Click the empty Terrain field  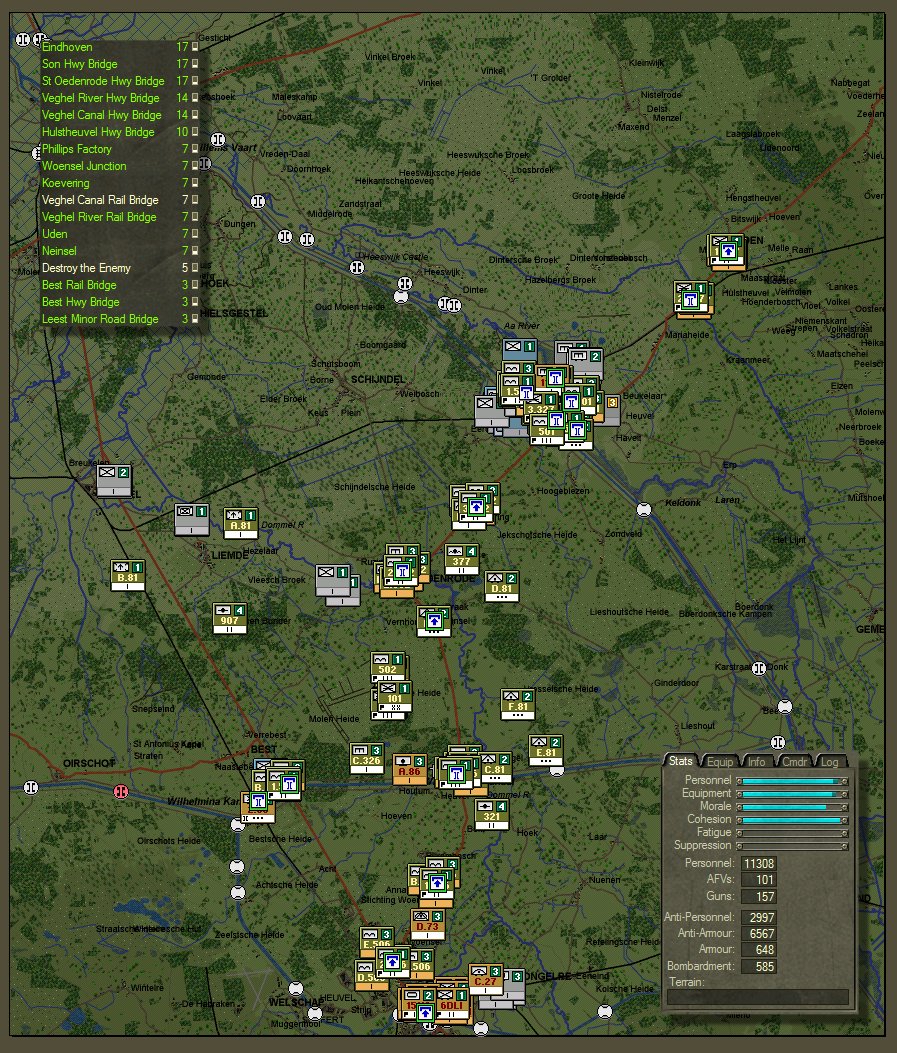tap(758, 997)
